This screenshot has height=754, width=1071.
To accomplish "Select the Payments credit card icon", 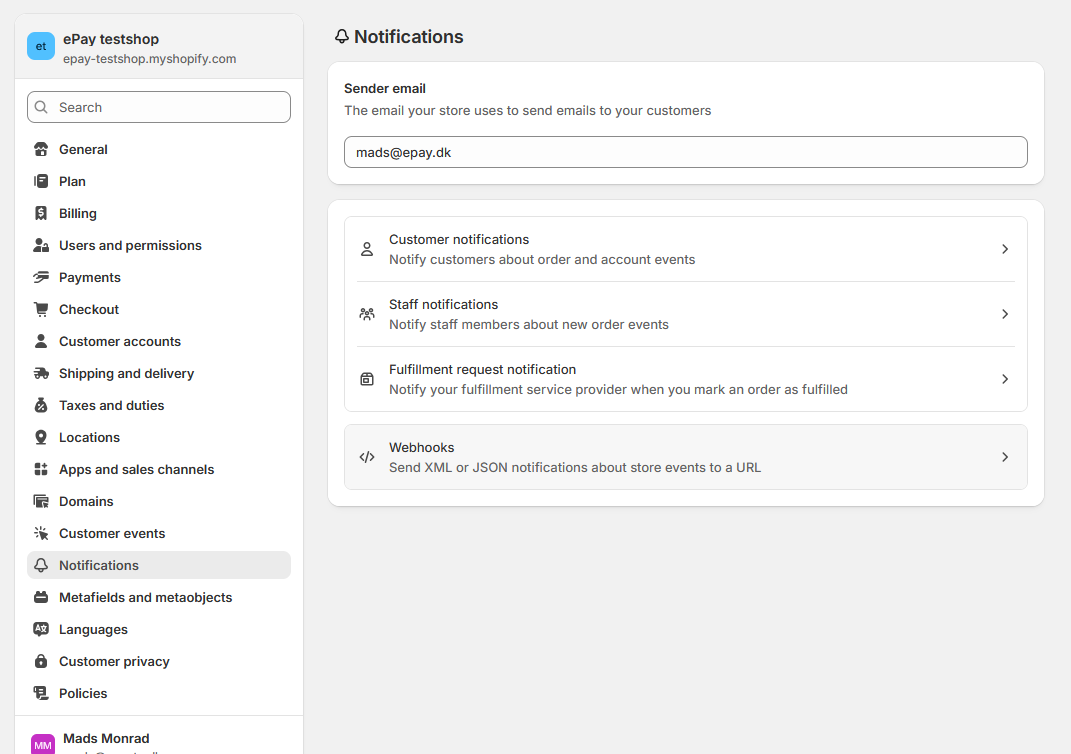I will pyautogui.click(x=41, y=277).
